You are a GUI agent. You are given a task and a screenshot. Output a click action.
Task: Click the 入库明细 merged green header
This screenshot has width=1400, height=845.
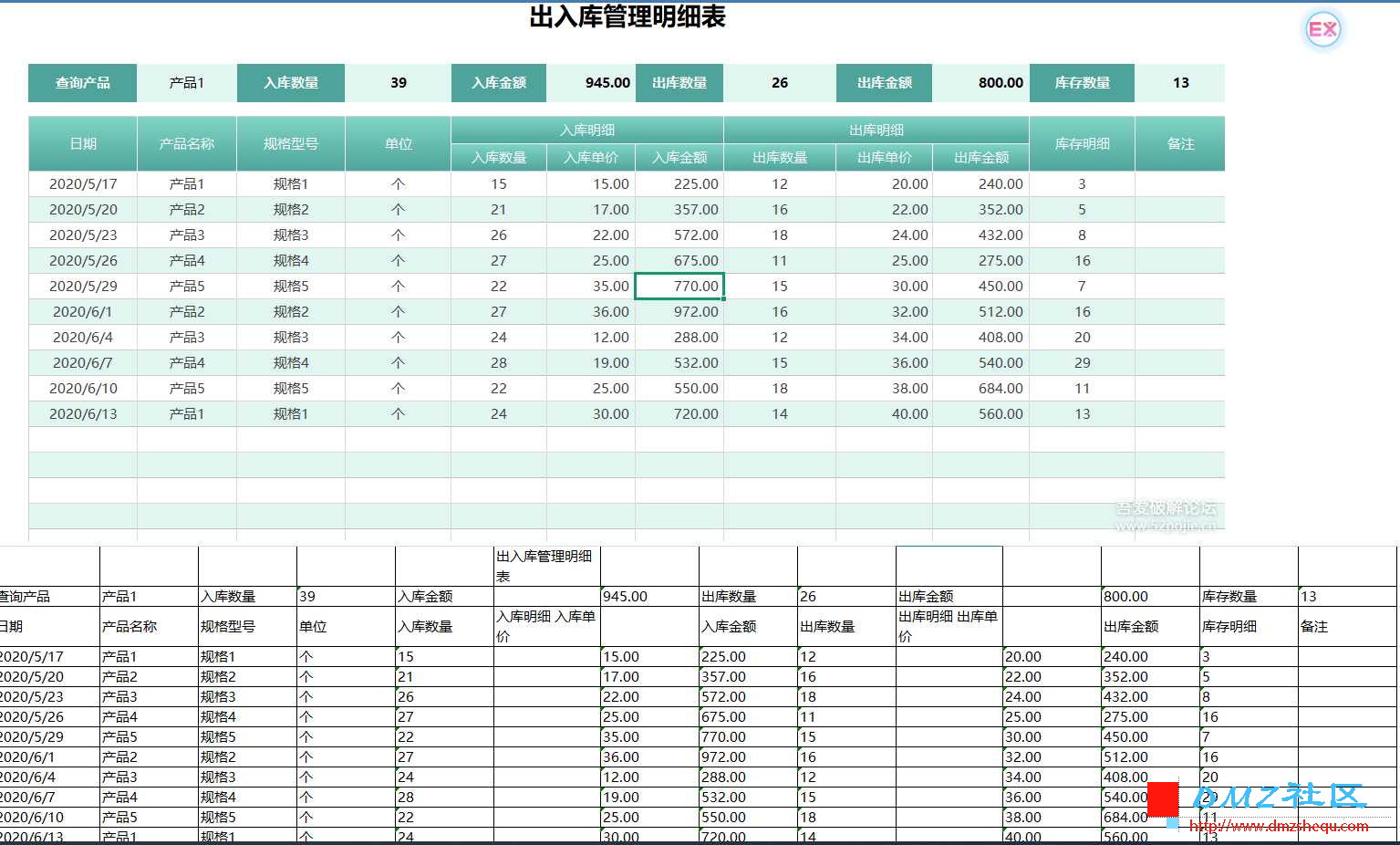click(x=587, y=130)
